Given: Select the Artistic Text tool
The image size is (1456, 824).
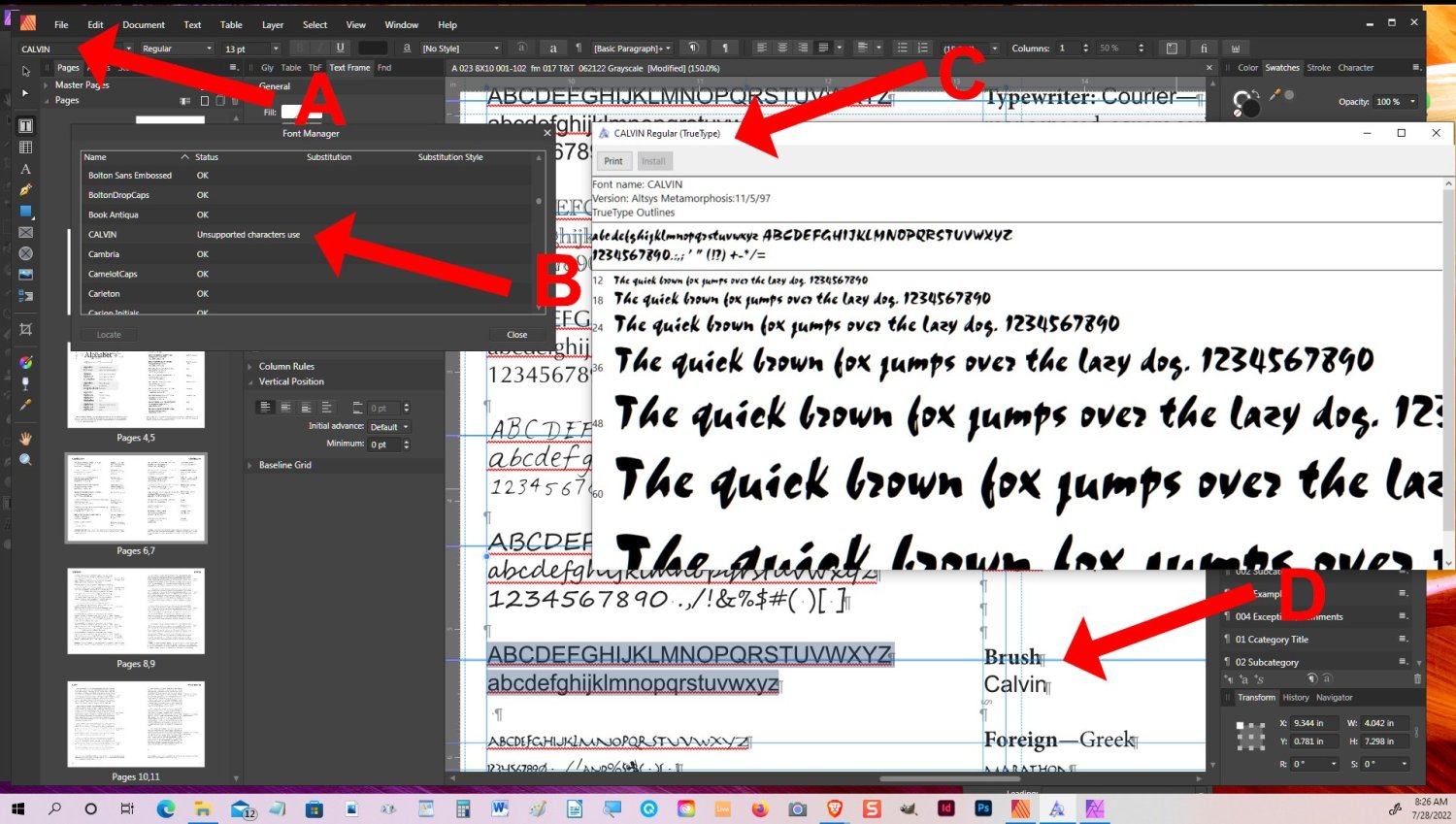Looking at the screenshot, I should [24, 168].
